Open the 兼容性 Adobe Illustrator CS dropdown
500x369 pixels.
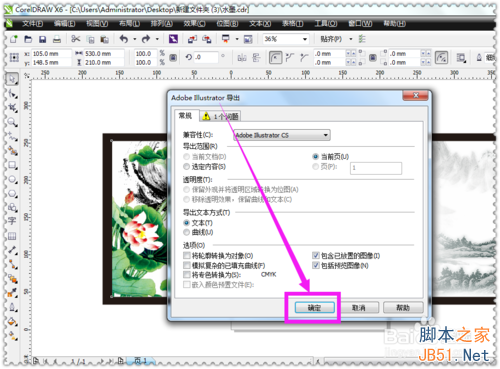[x=282, y=135]
